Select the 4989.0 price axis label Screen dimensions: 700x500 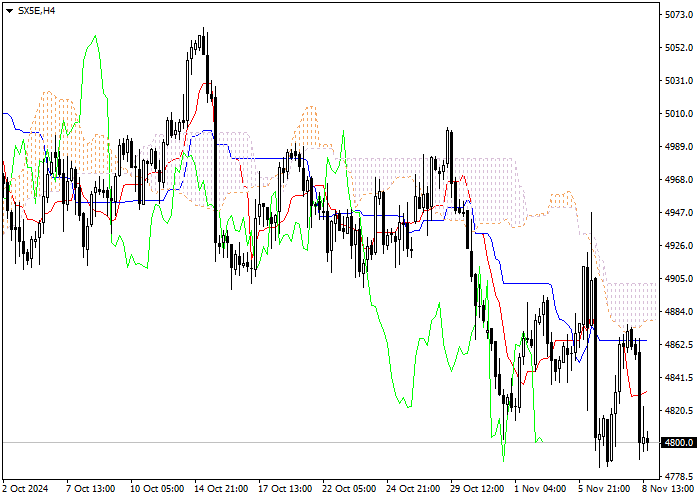coord(679,147)
